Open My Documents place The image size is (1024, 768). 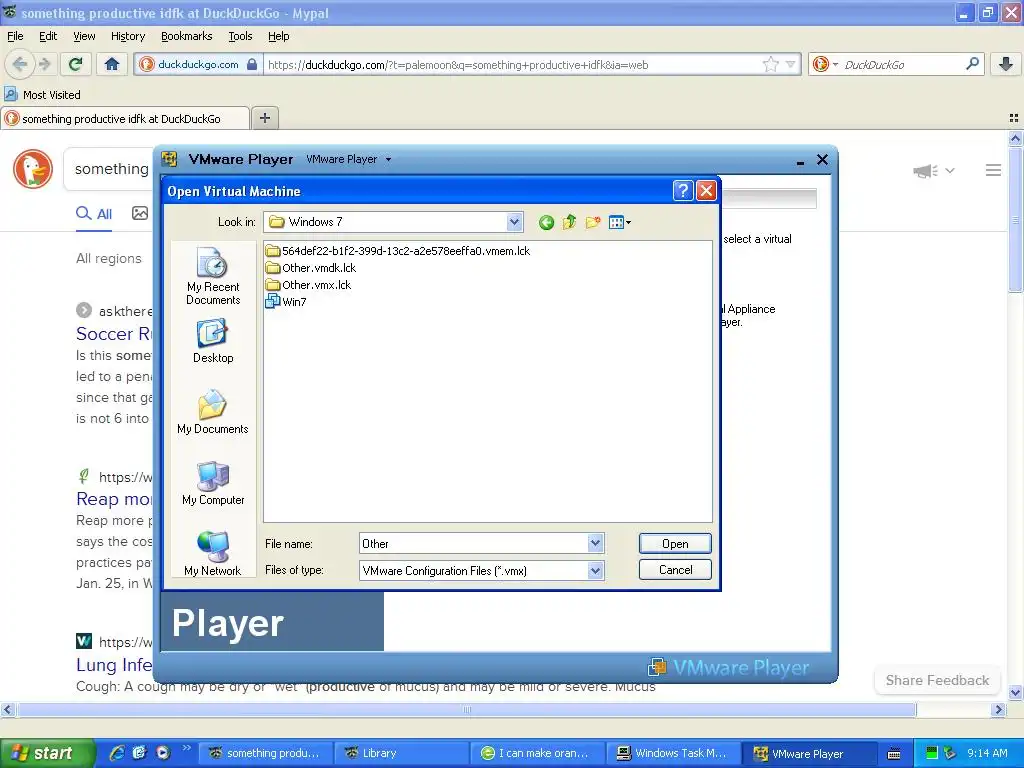pyautogui.click(x=213, y=412)
